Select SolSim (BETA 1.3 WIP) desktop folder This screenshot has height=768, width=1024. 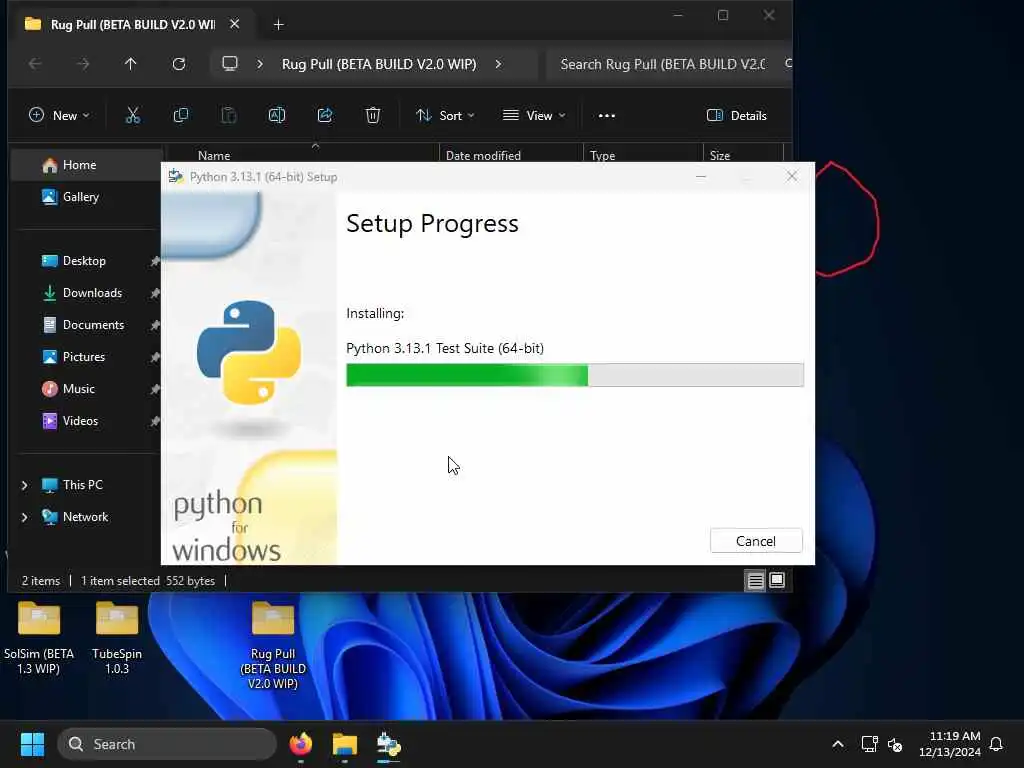39,639
